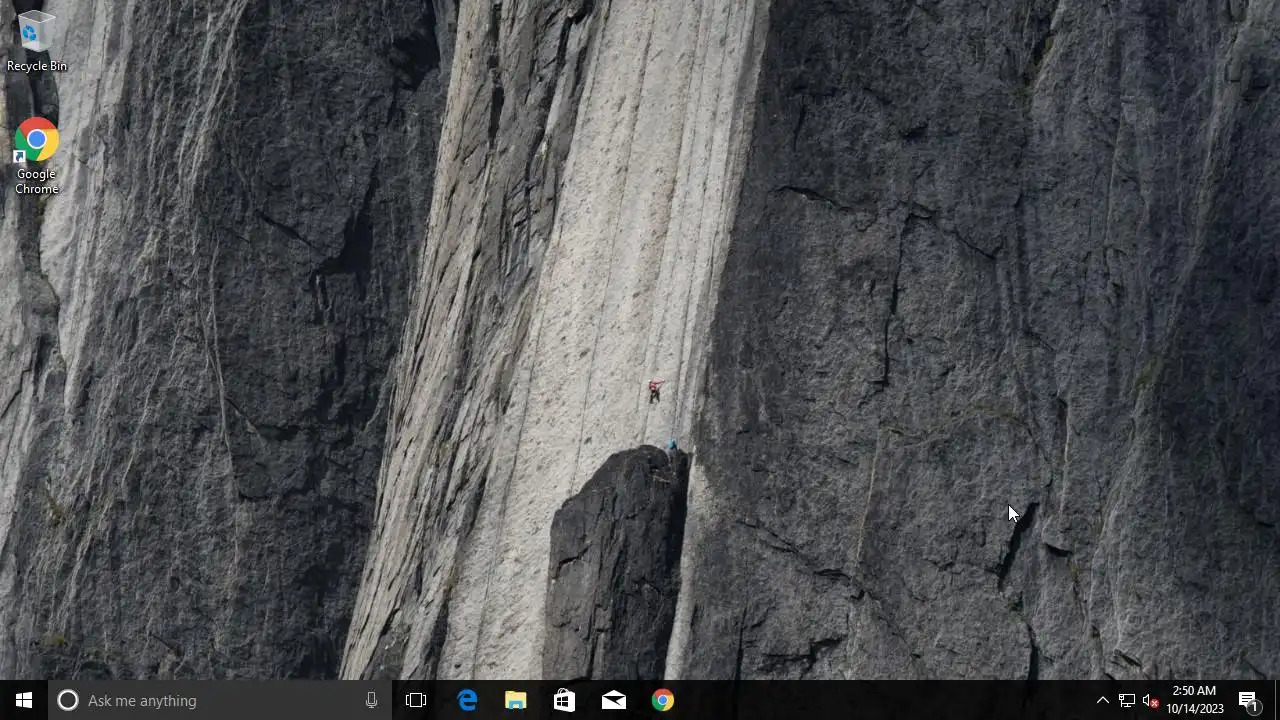This screenshot has height=720, width=1280.
Task: Open the Mail app from the taskbar
Action: tap(613, 700)
